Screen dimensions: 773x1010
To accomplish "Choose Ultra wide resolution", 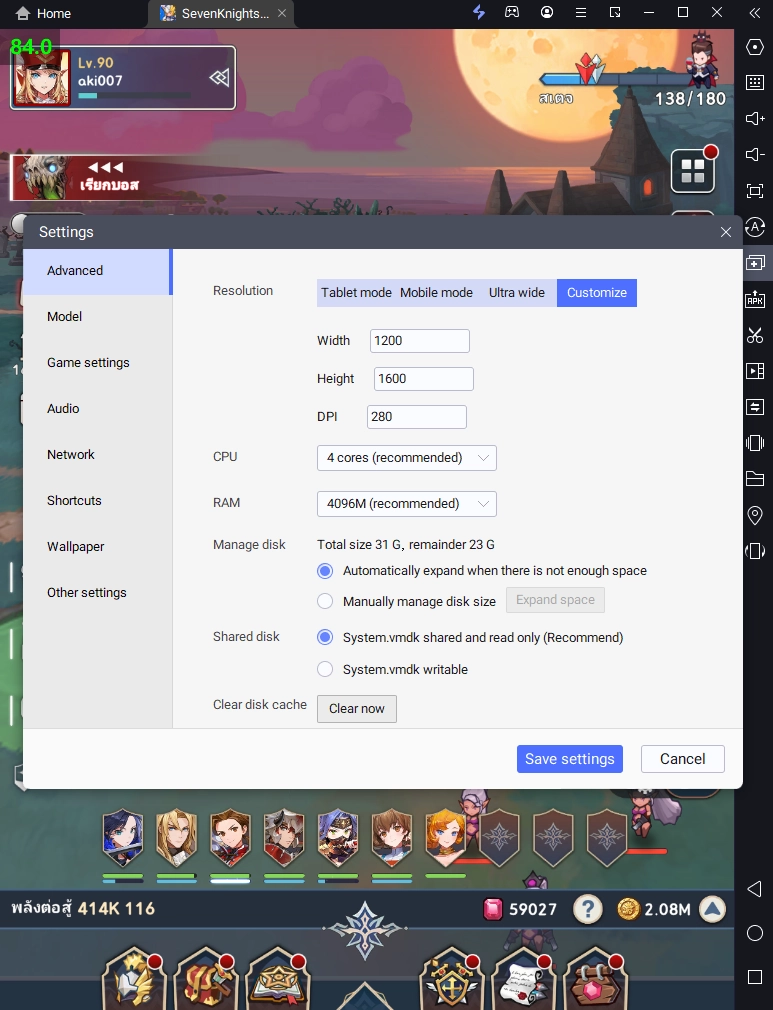I will [517, 293].
